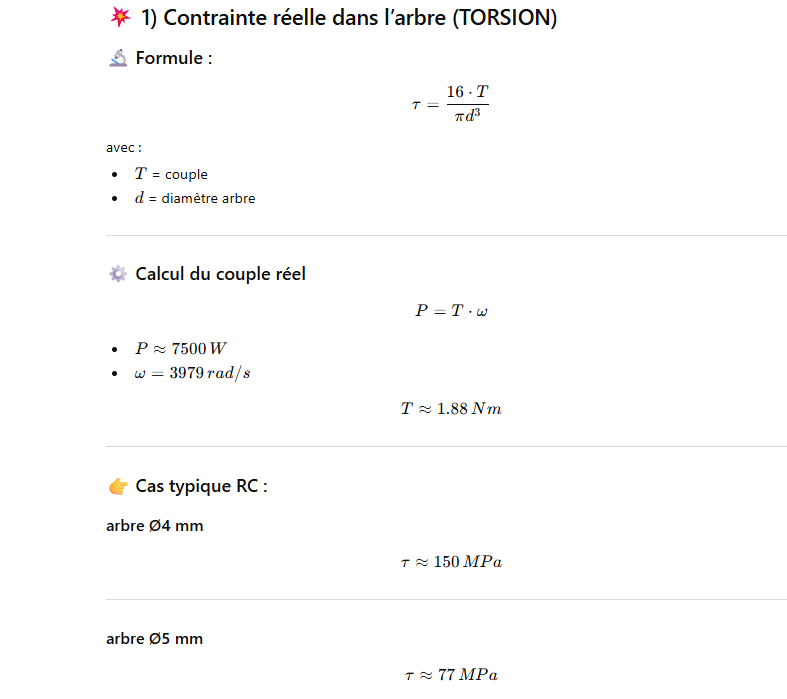Click the result "τ ≈ 150 MPa"
787x699 pixels.
click(x=451, y=562)
